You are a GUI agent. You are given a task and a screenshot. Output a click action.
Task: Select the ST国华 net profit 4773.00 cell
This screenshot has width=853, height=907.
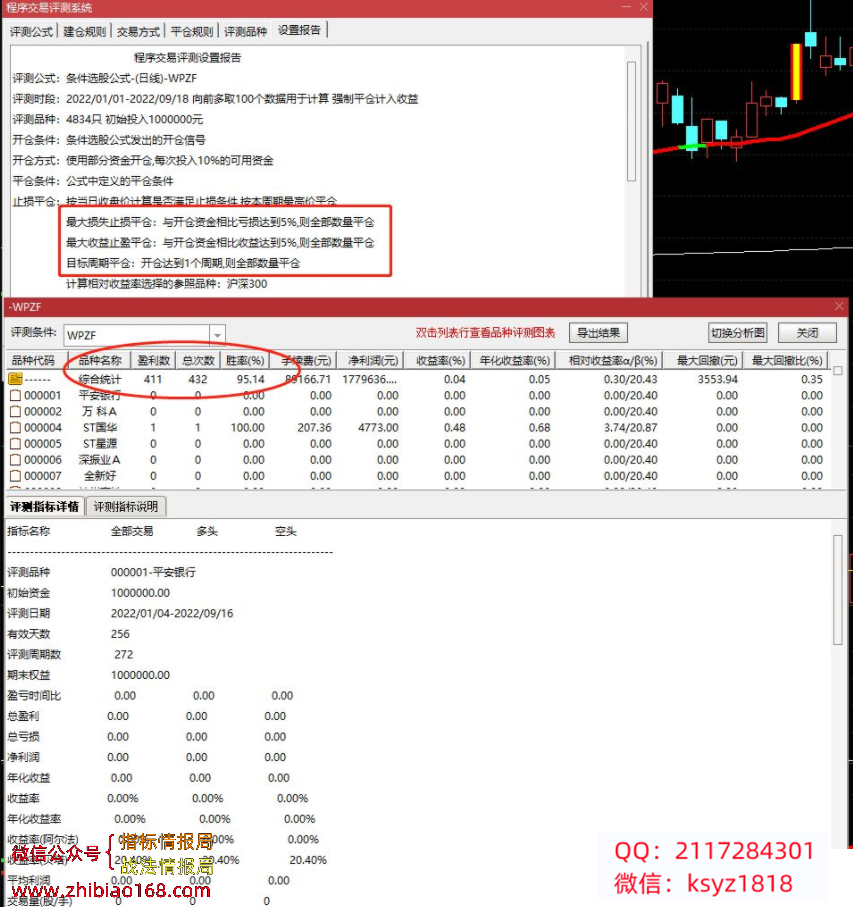378,428
